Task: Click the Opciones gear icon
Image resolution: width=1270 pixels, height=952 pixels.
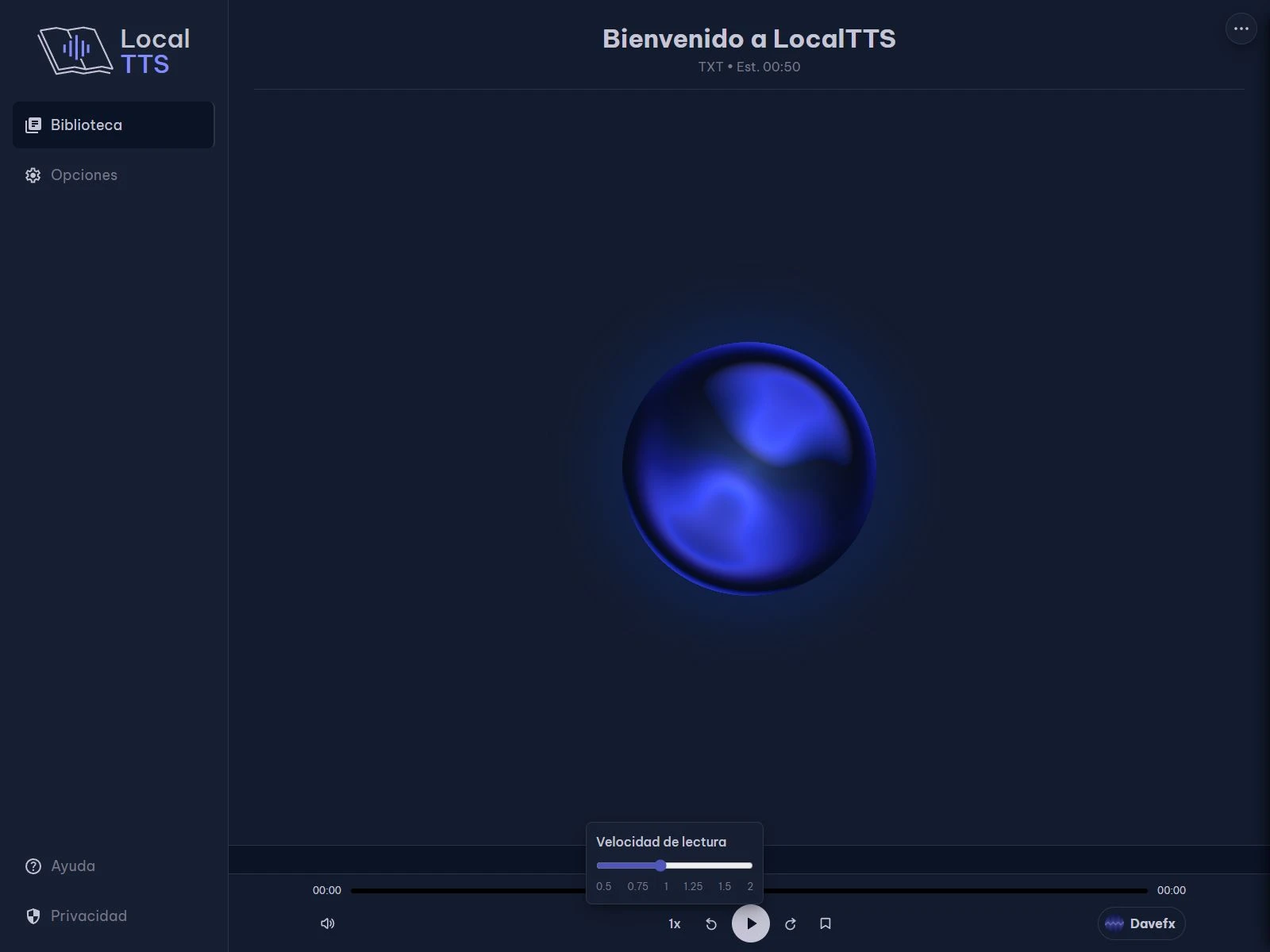Action: coord(33,175)
